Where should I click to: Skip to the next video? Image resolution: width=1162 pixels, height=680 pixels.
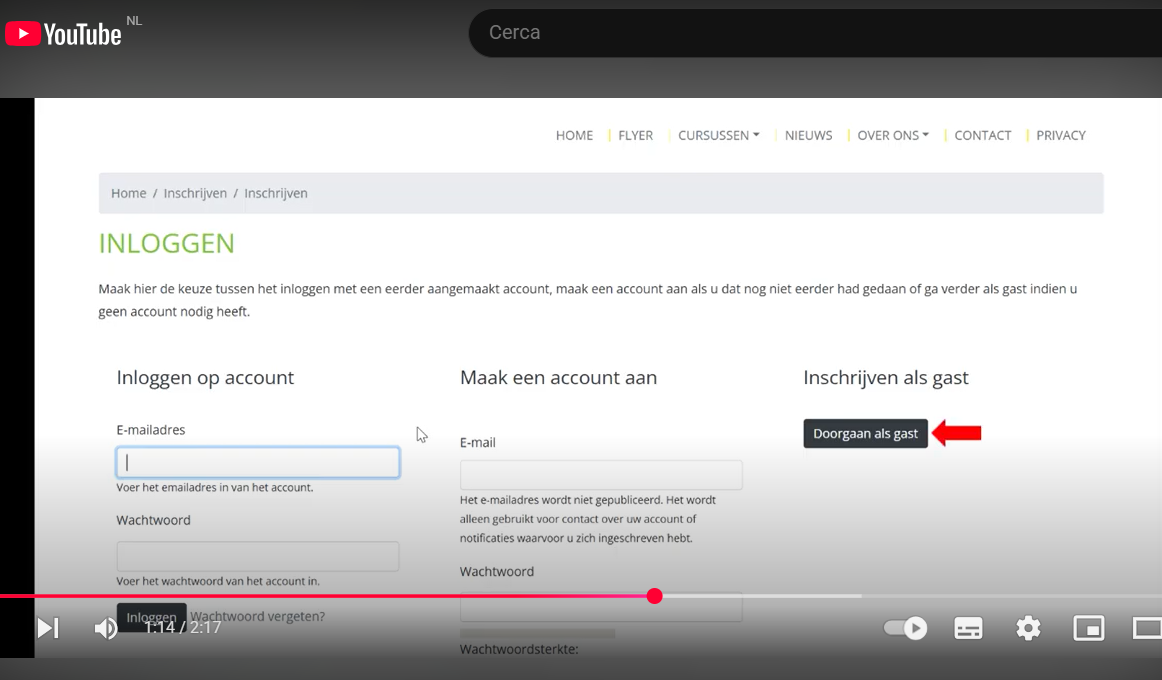tap(47, 628)
